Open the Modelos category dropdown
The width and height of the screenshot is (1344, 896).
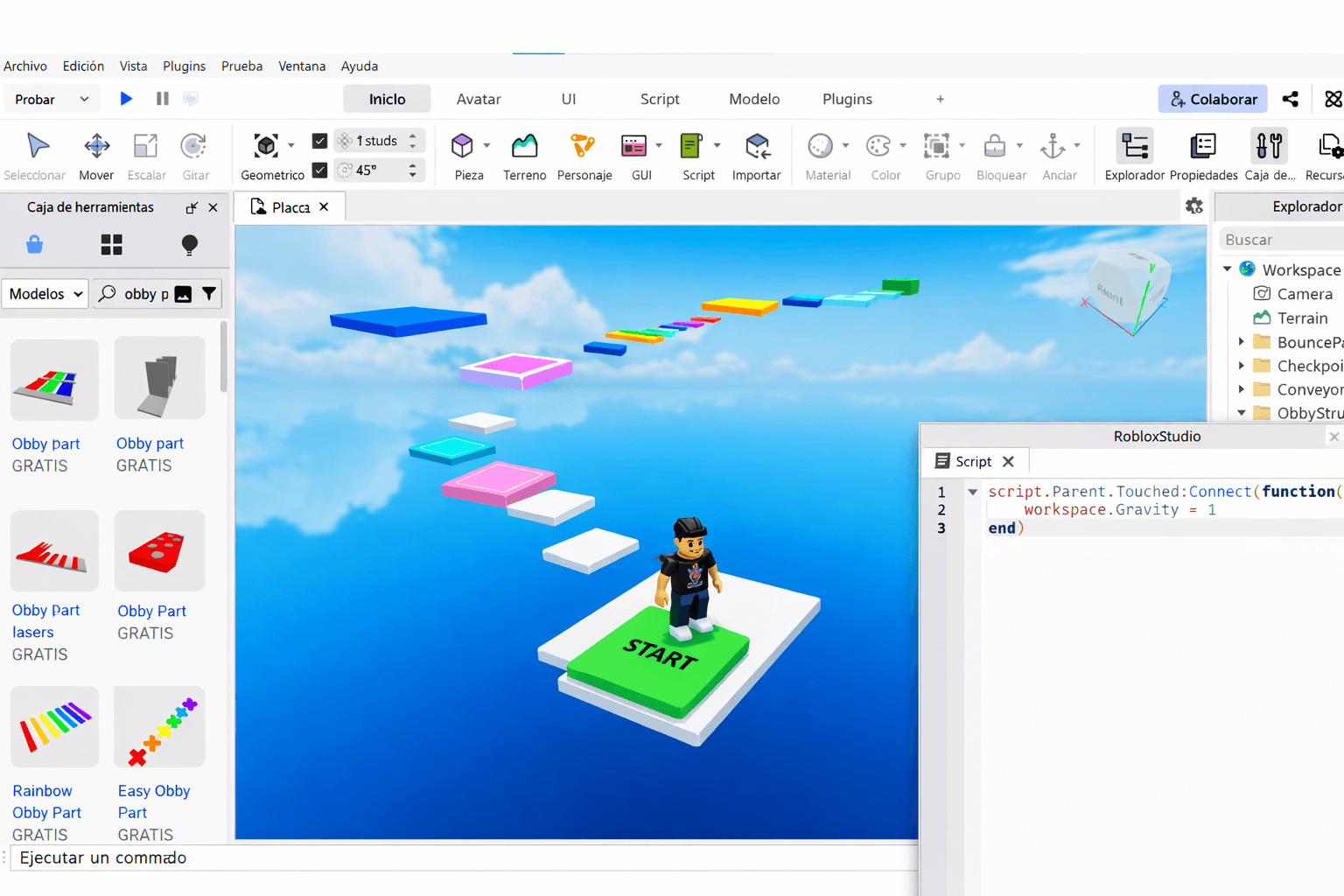click(x=45, y=294)
